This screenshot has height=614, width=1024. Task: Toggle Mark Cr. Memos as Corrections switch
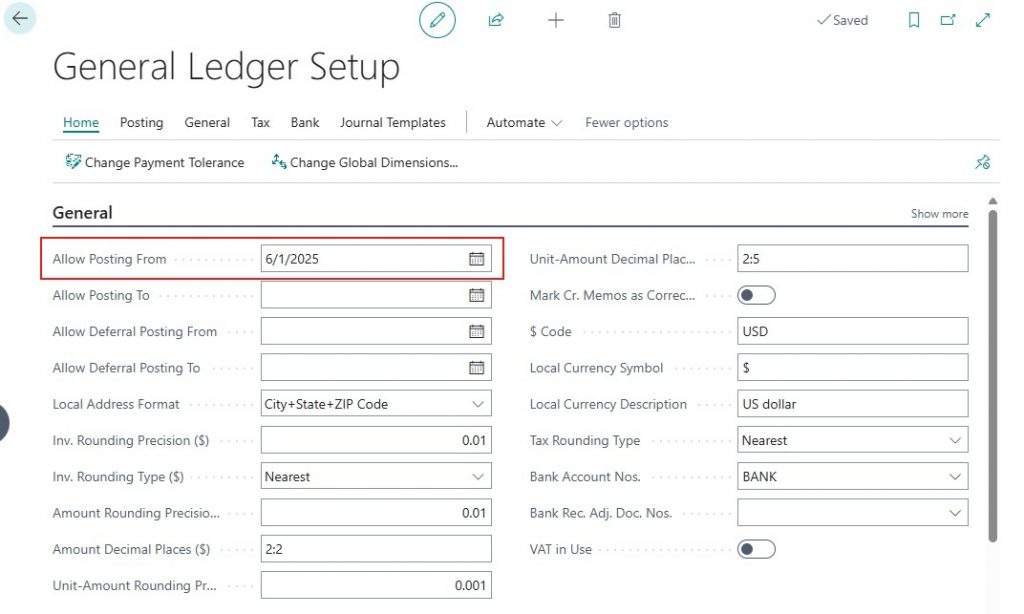[756, 295]
